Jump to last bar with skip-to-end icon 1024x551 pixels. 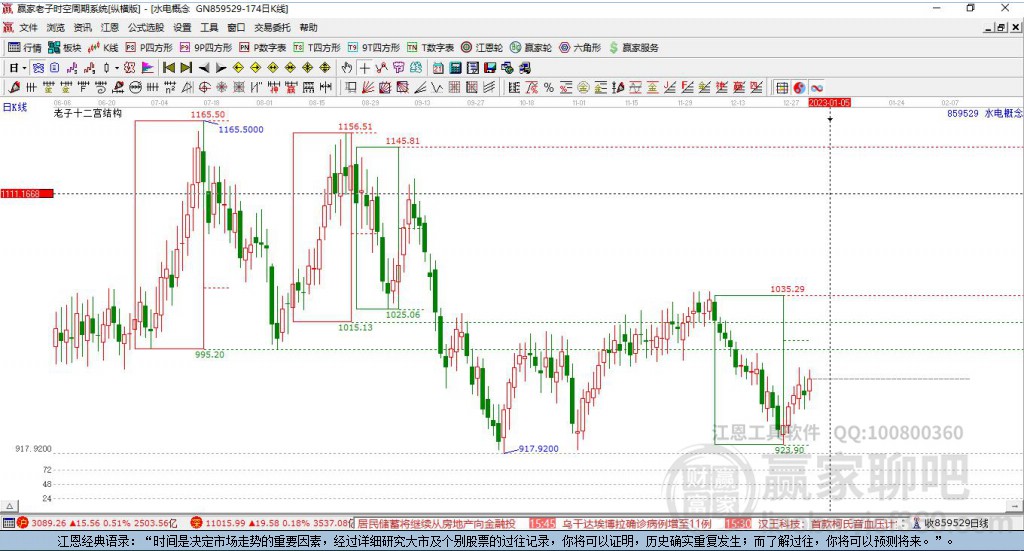coord(186,68)
